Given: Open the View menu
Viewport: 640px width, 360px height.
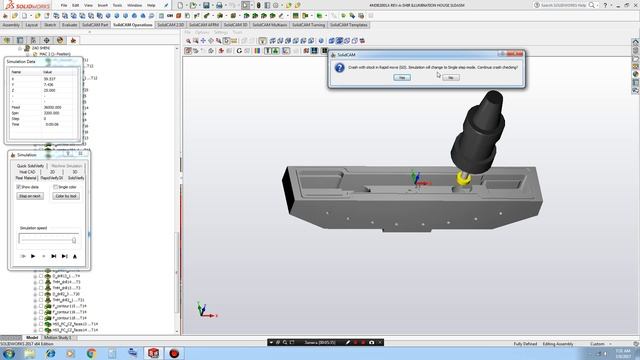Looking at the screenshot, I should pyautogui.click(x=88, y=5).
